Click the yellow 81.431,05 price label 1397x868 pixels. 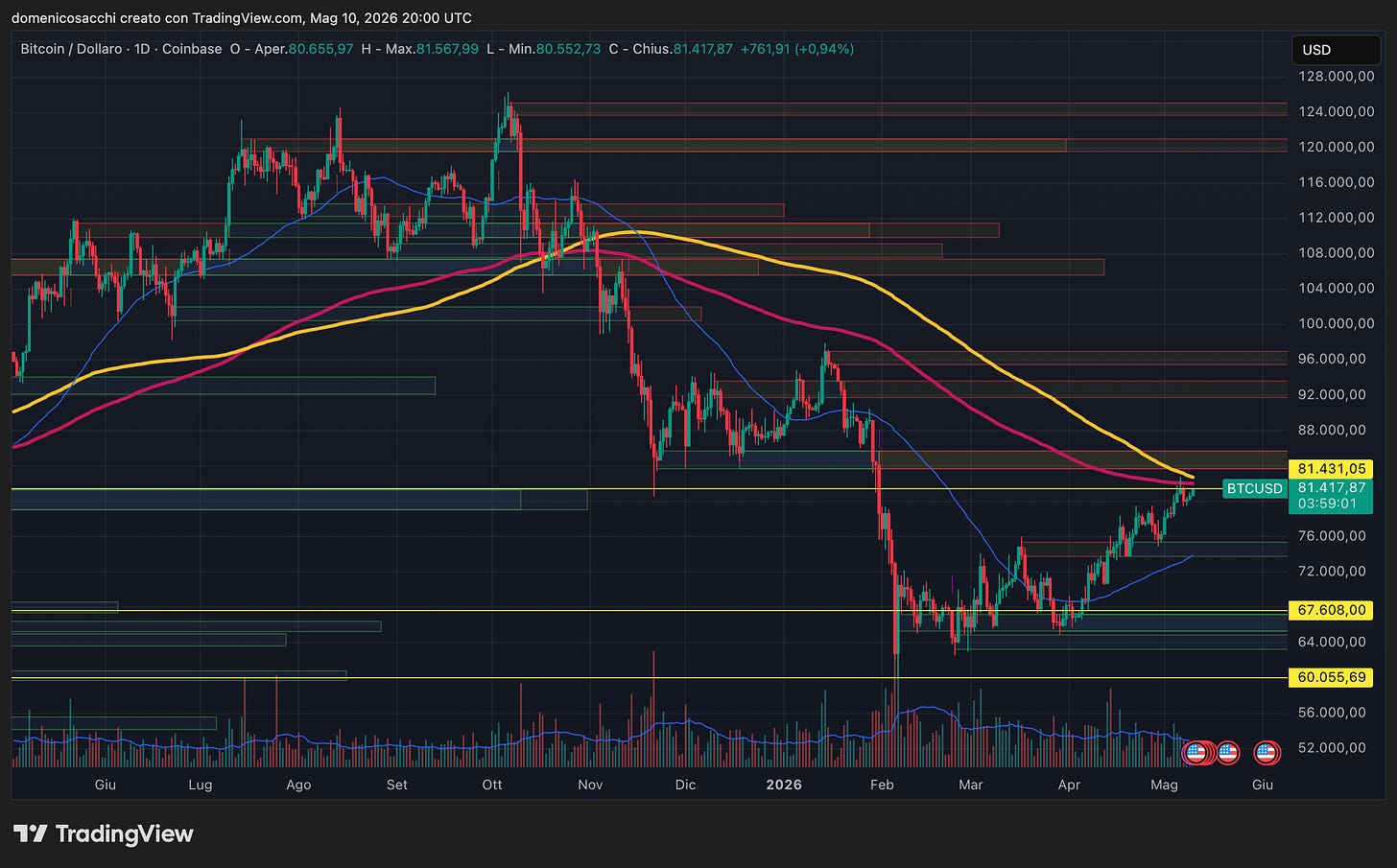pos(1332,469)
